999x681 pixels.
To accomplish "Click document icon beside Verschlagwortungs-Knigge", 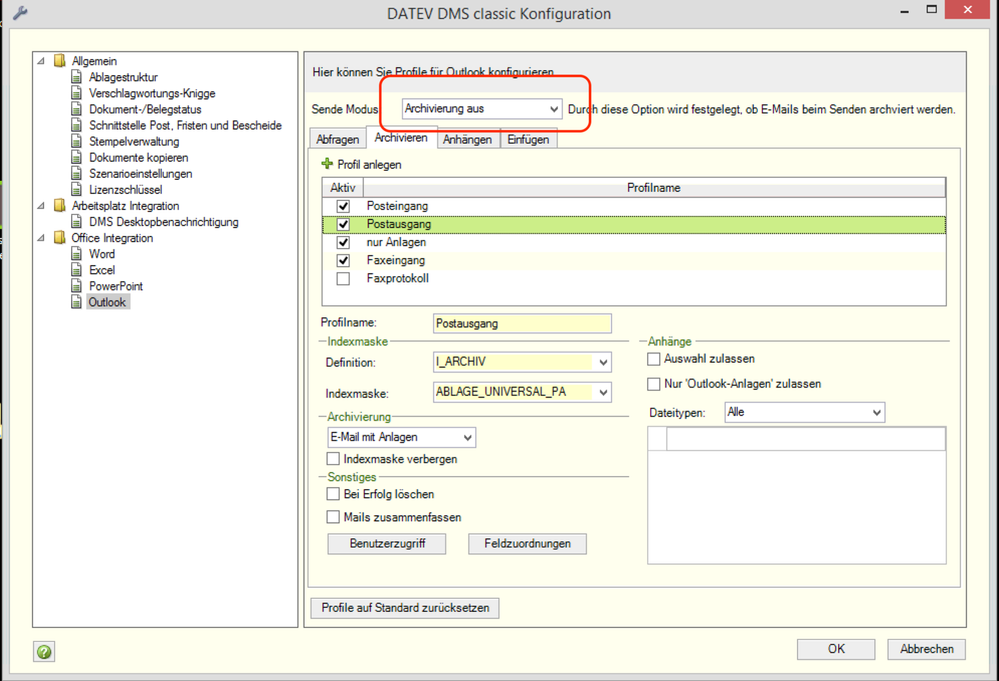I will [x=76, y=93].
